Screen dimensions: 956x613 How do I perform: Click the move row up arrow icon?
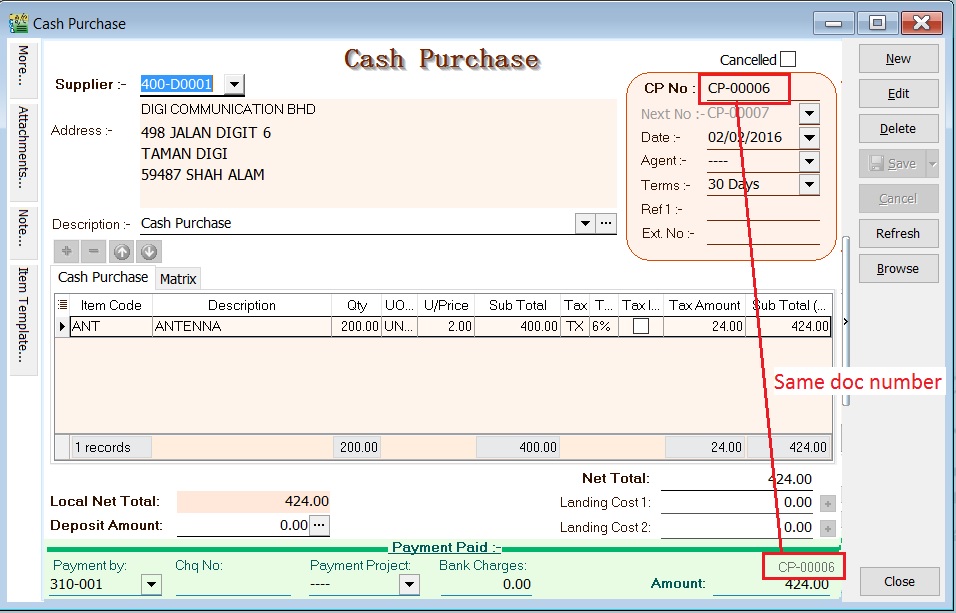click(x=121, y=252)
